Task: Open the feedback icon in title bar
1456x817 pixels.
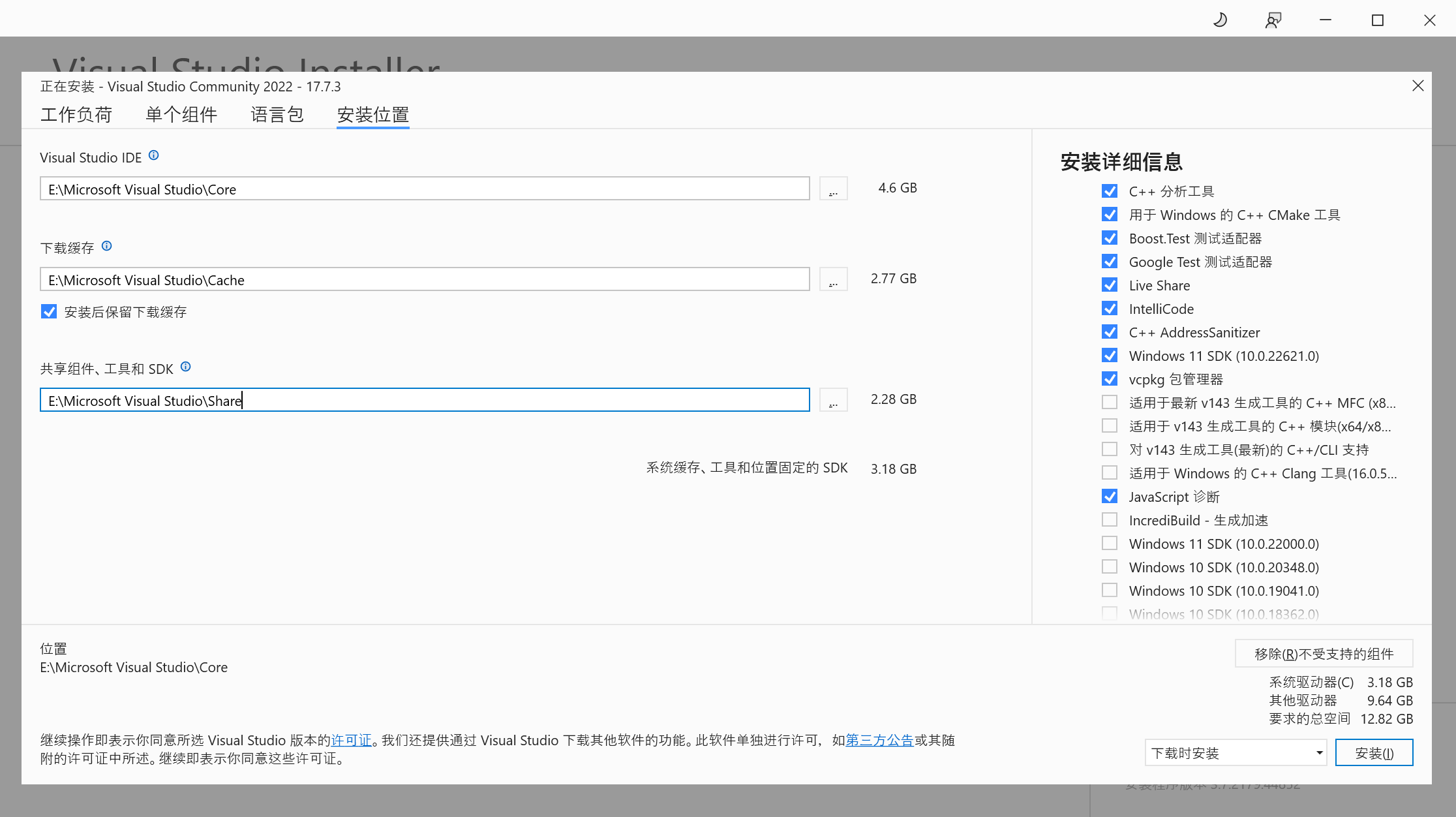Action: click(x=1273, y=20)
